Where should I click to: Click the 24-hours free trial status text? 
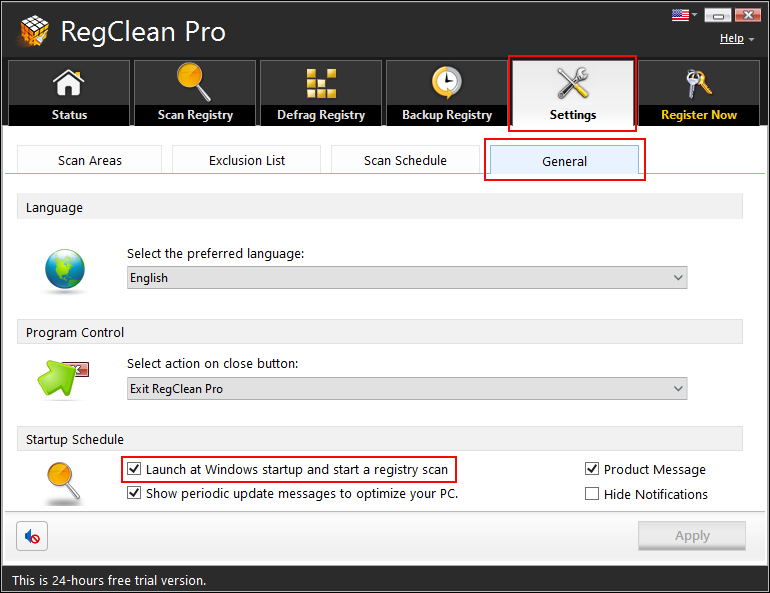[x=109, y=580]
